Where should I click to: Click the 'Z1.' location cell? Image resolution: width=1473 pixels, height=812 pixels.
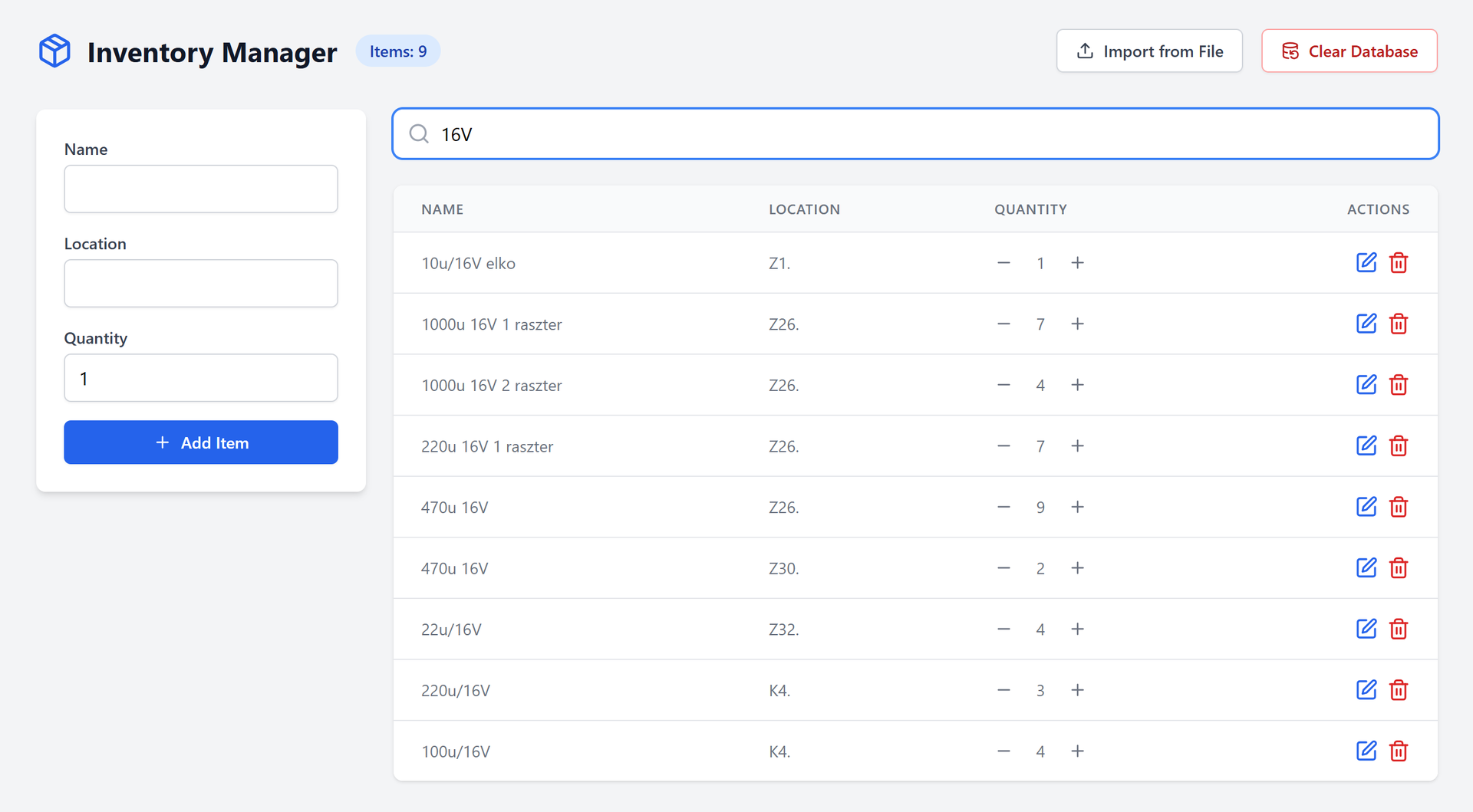[779, 263]
